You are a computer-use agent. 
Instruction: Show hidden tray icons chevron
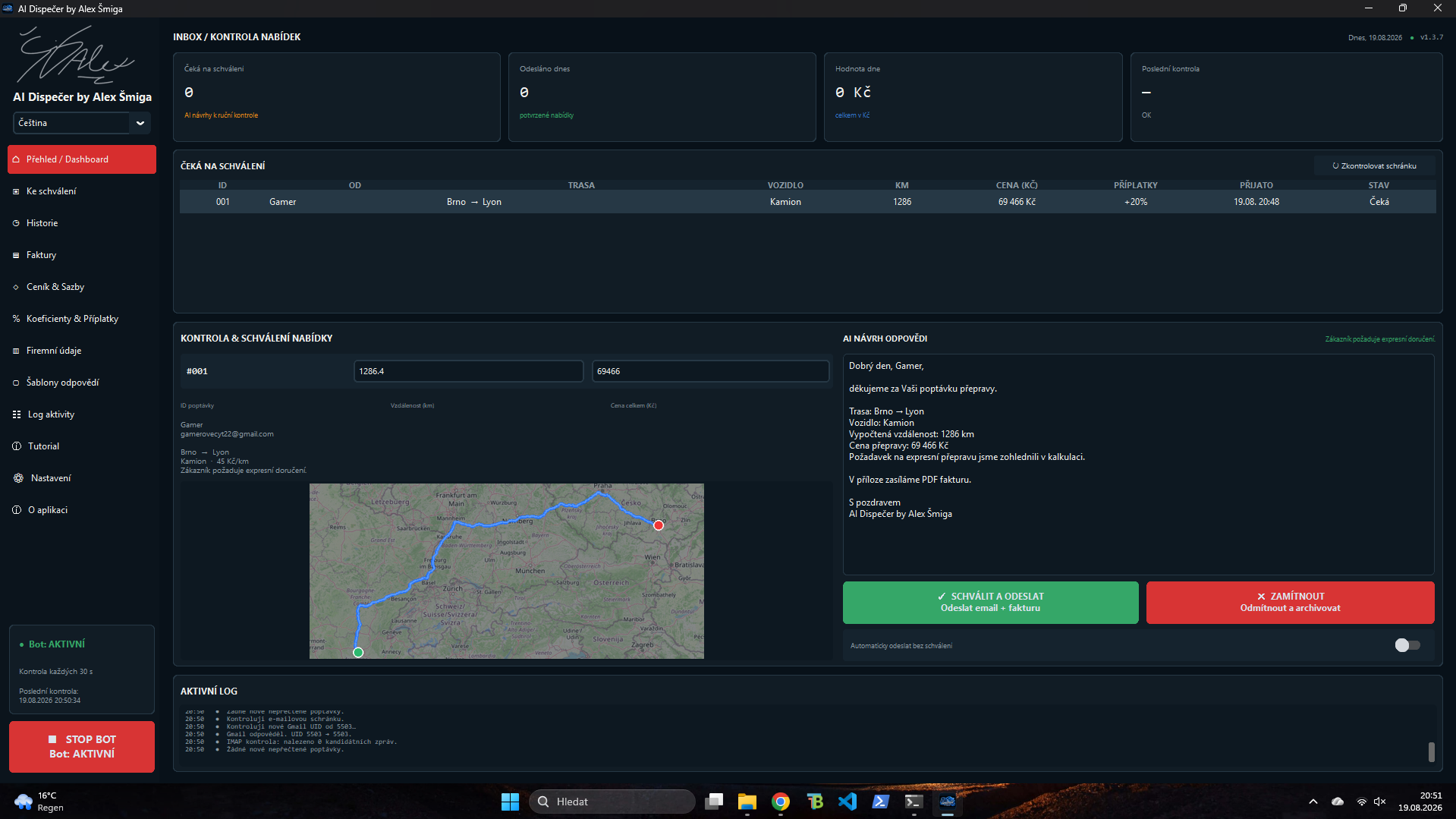pos(1313,802)
